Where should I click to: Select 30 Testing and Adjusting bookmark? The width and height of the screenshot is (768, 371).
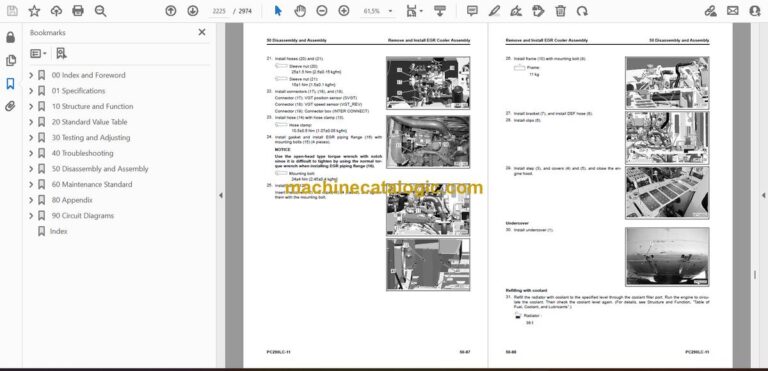[x=91, y=138]
